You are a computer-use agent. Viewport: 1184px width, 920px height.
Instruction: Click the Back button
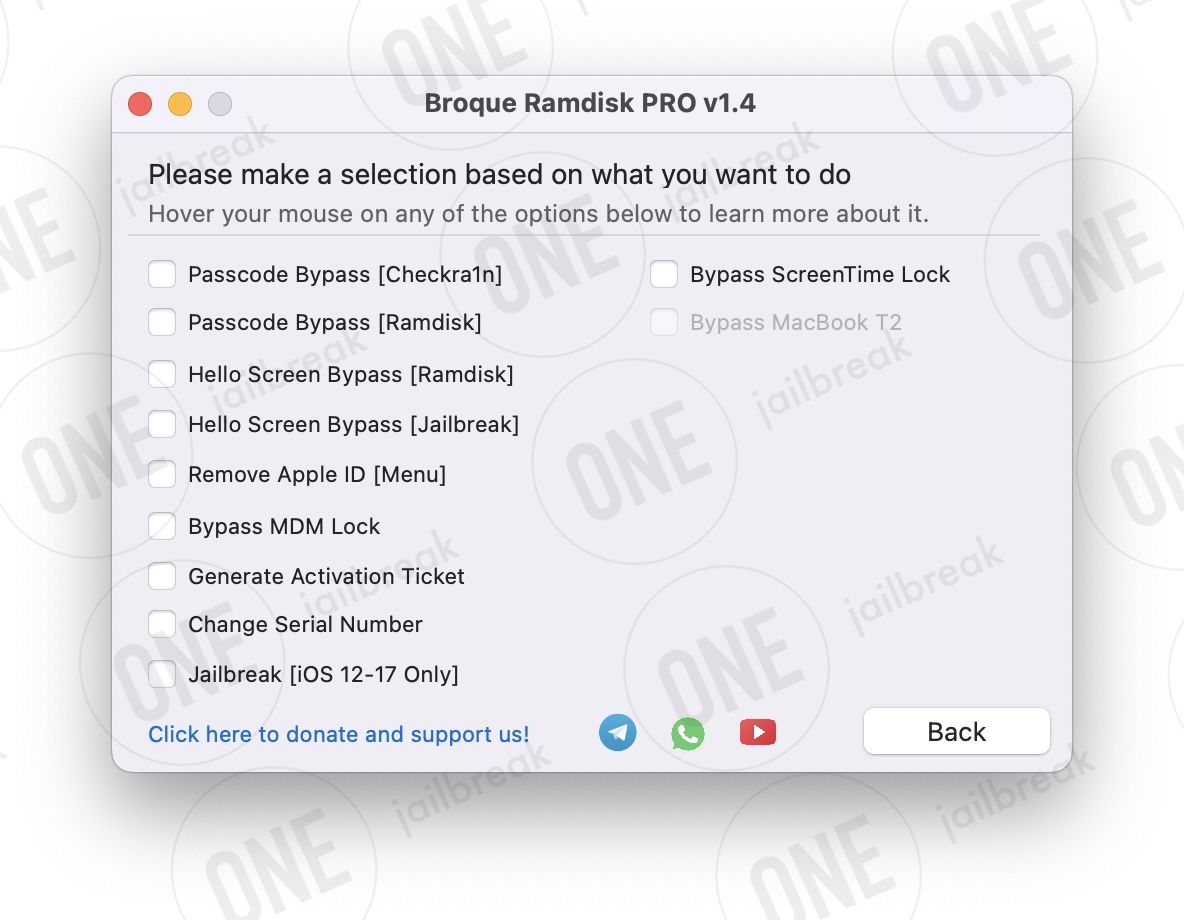(957, 731)
